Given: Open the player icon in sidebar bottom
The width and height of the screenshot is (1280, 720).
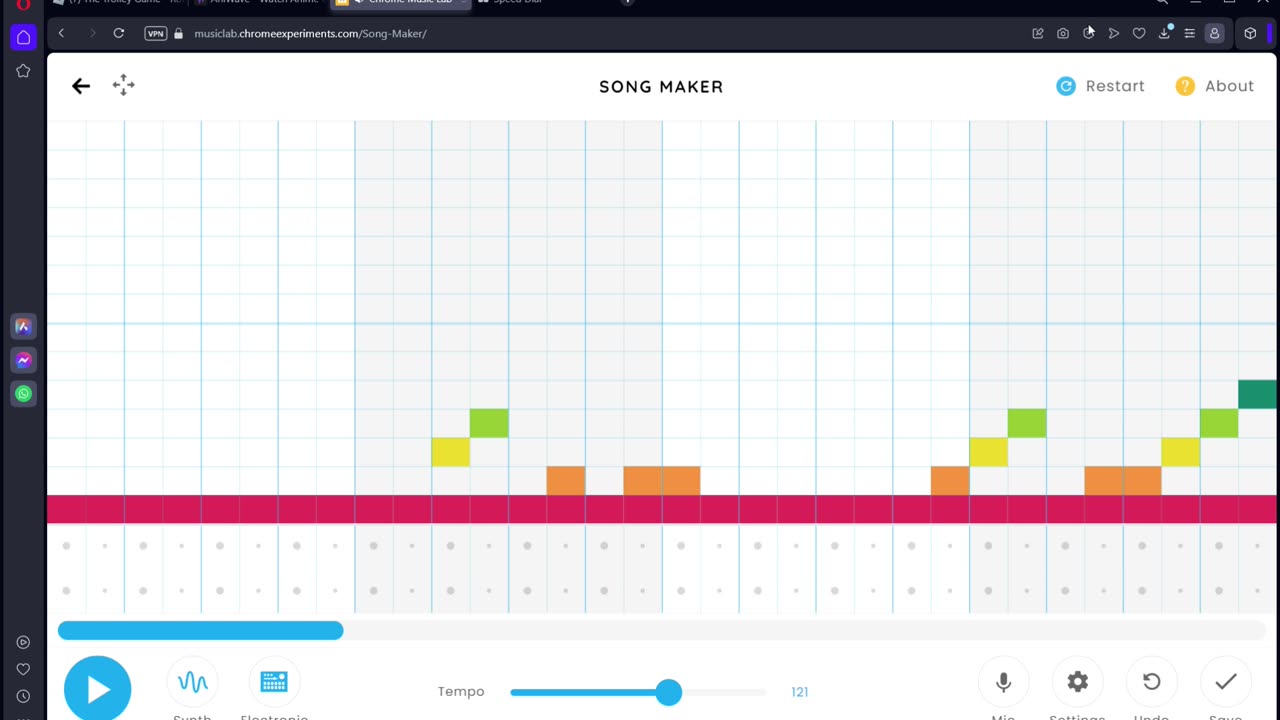Looking at the screenshot, I should pos(23,642).
